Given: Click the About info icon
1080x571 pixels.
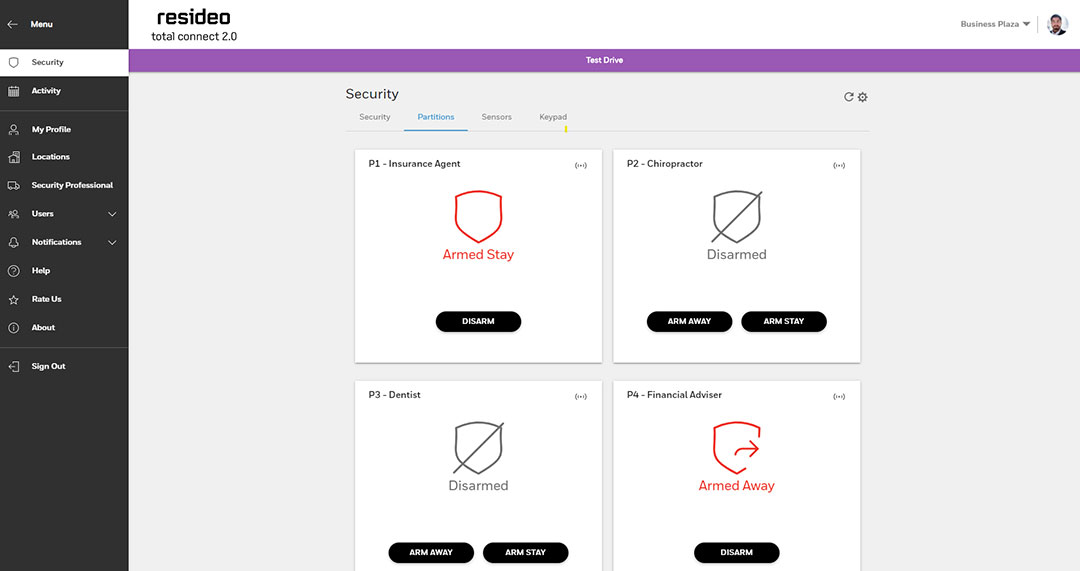Looking at the screenshot, I should 13,328.
